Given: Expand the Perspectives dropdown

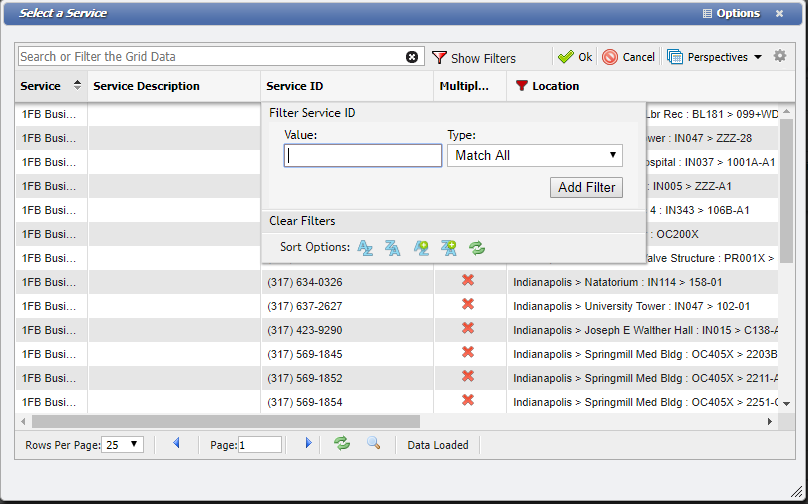Looking at the screenshot, I should click(715, 57).
